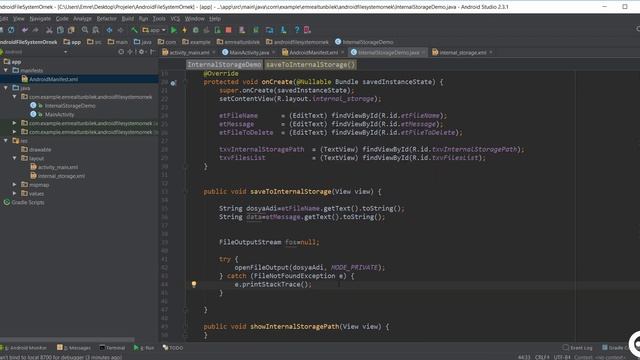
Task: Build project with the green hammer icon
Action: (x=134, y=30)
